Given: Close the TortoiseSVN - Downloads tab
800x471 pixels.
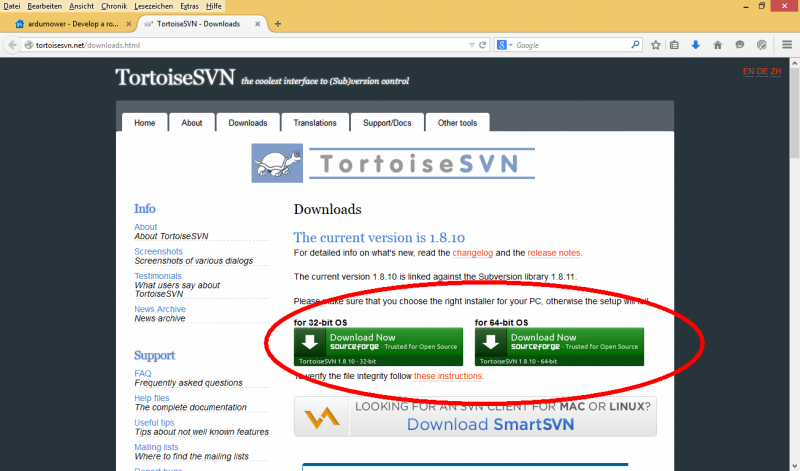Looking at the screenshot, I should [258, 24].
